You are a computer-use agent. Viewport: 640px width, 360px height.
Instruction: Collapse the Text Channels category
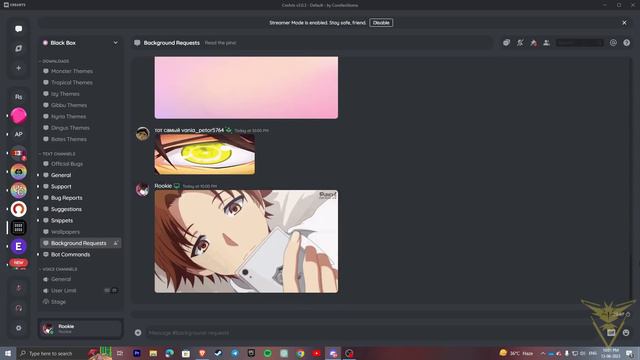58,154
